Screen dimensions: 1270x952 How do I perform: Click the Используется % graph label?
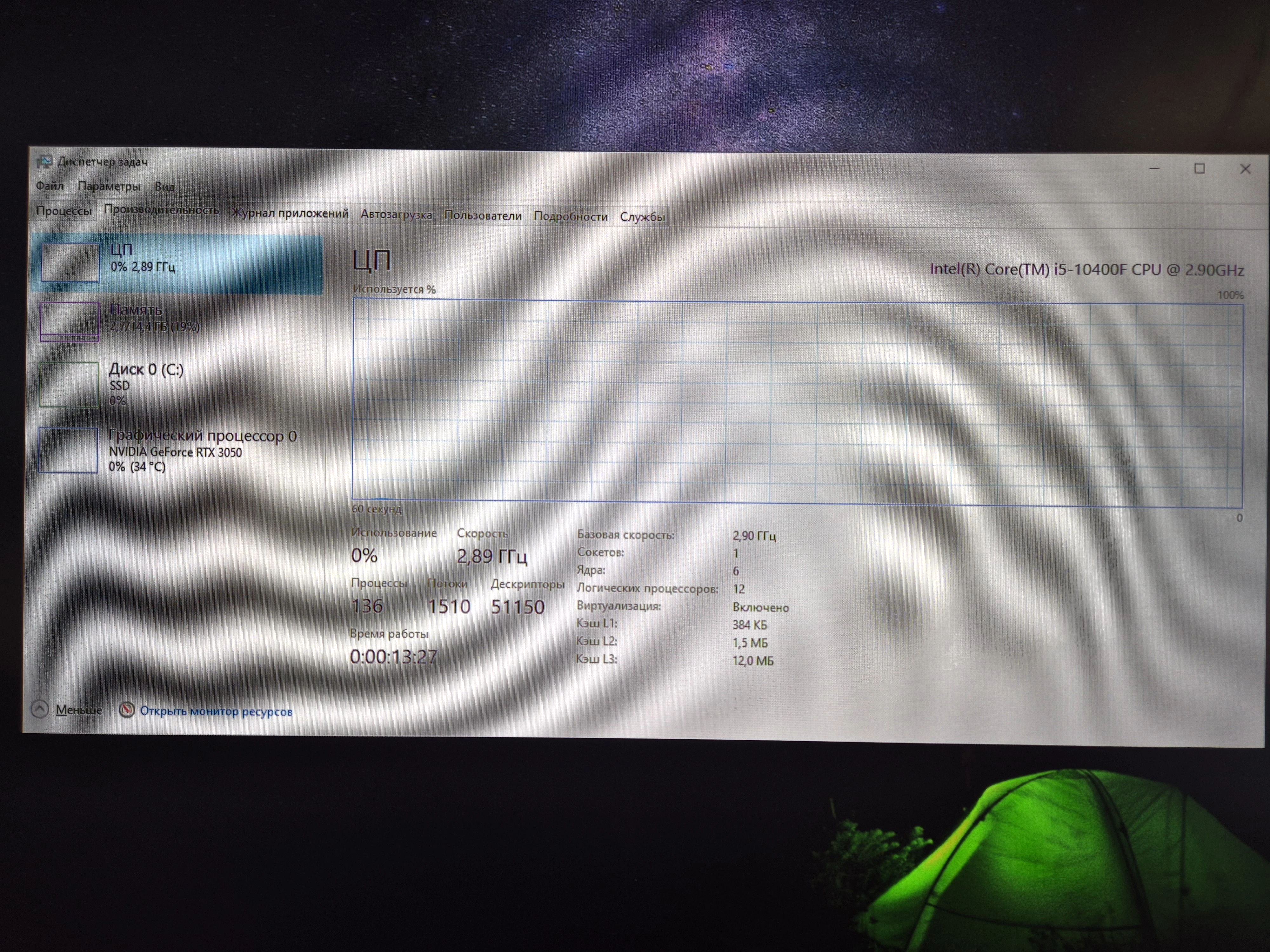tap(394, 289)
